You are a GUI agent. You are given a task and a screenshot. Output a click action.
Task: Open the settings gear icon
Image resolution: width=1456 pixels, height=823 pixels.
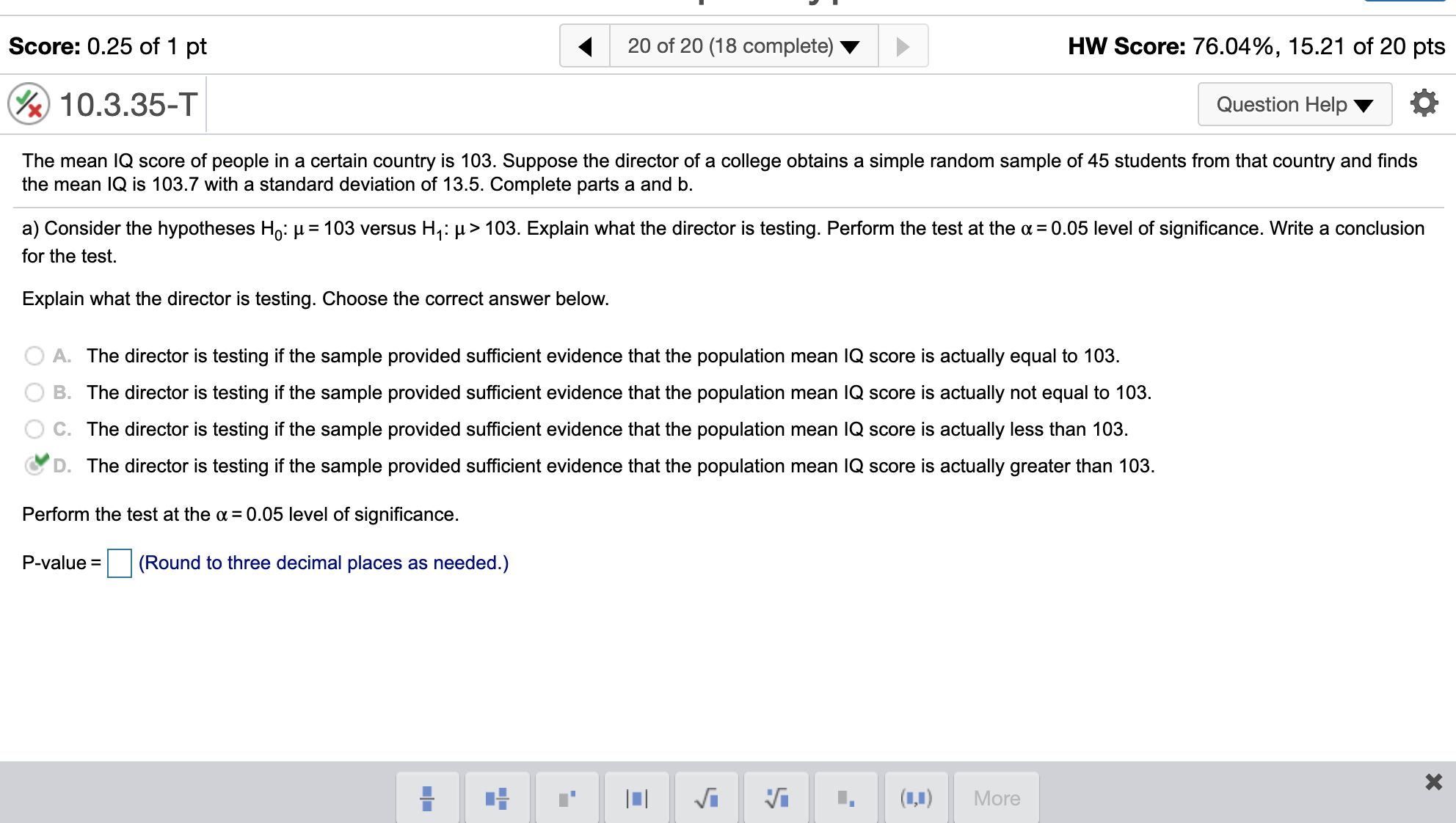[1424, 103]
